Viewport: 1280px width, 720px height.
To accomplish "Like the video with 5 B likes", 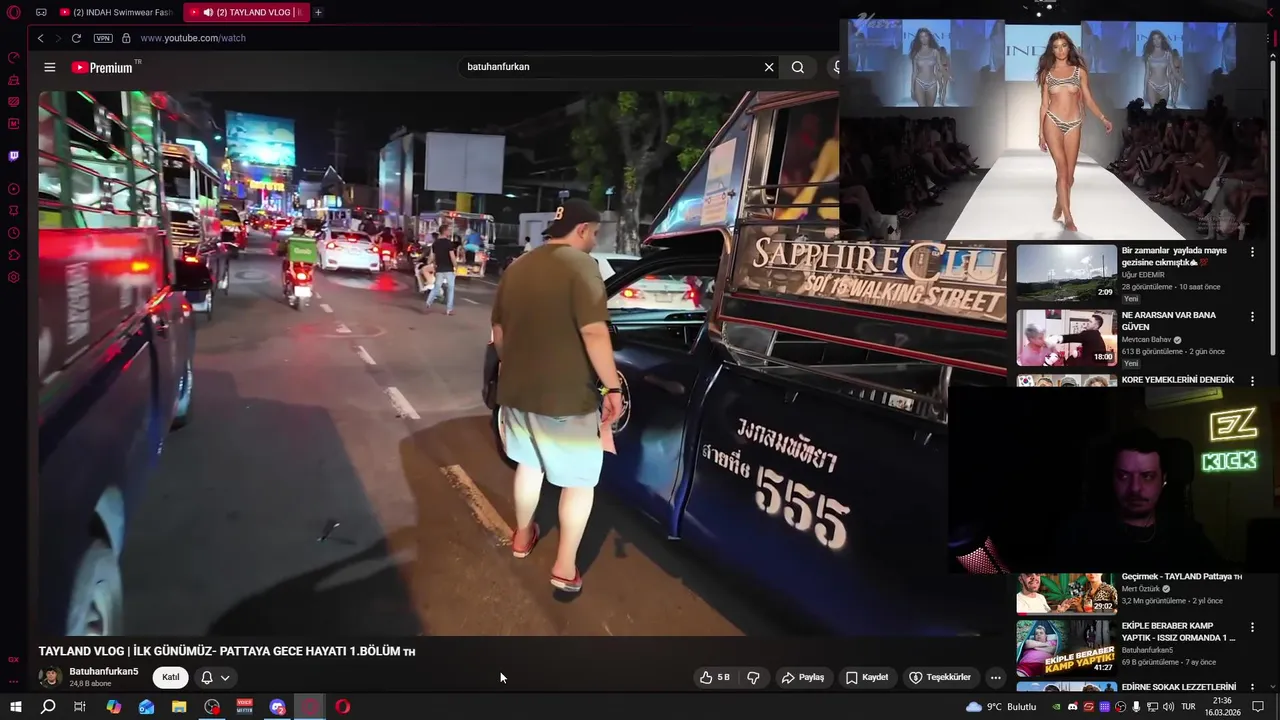I will 716,677.
